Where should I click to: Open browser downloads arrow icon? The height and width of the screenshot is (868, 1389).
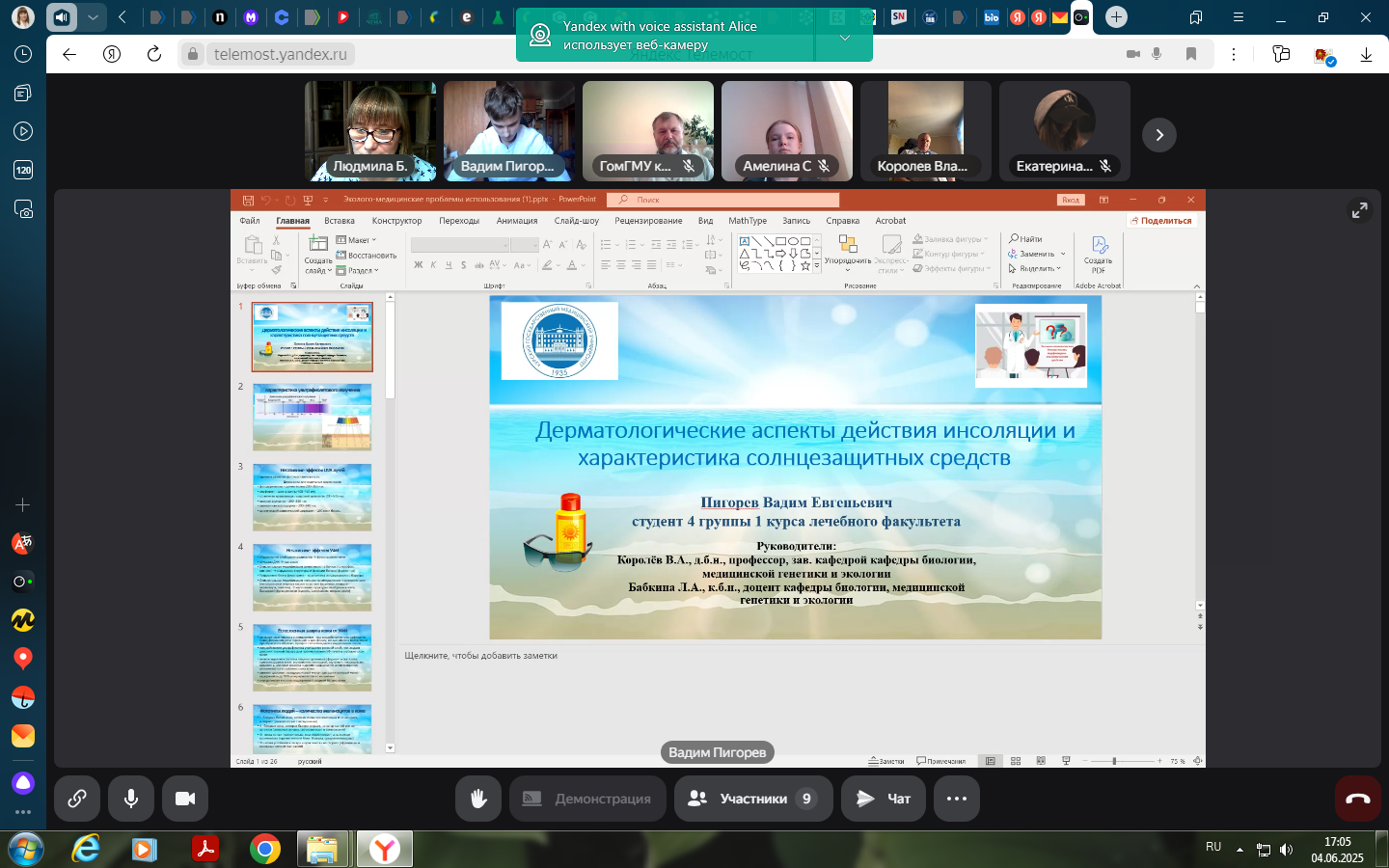click(x=1366, y=55)
